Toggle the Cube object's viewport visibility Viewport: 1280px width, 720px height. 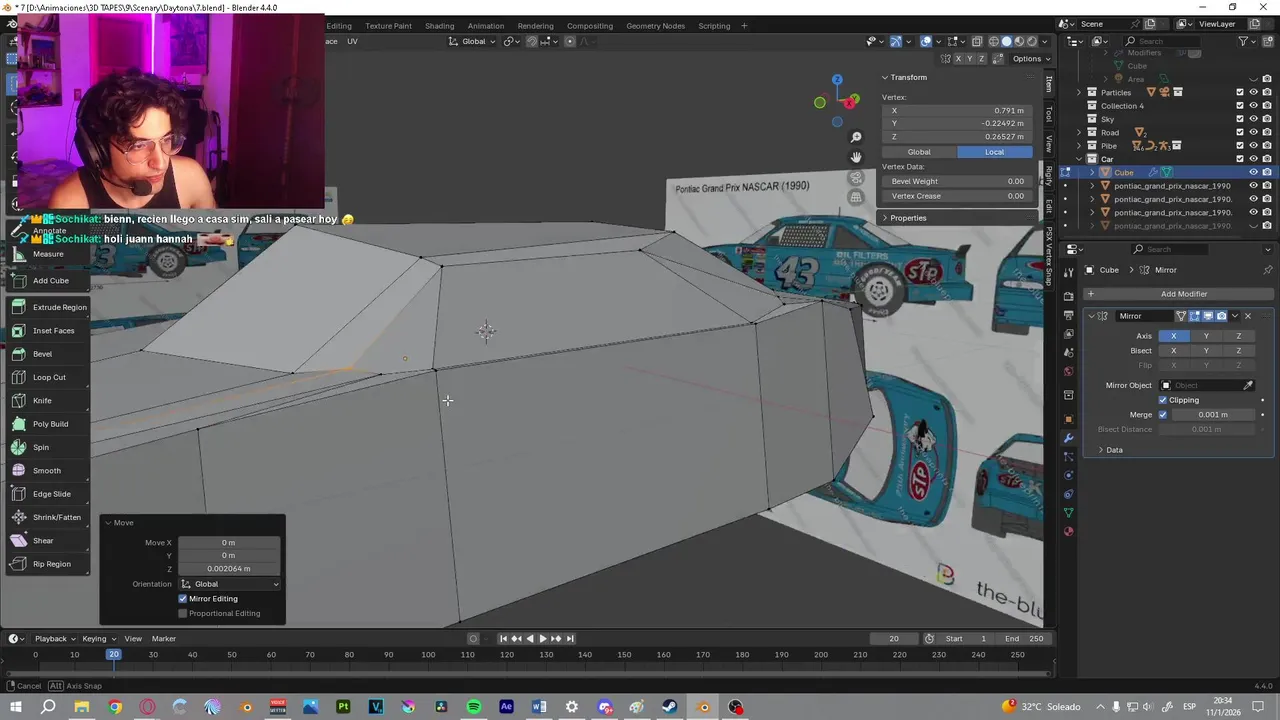pyautogui.click(x=1254, y=172)
